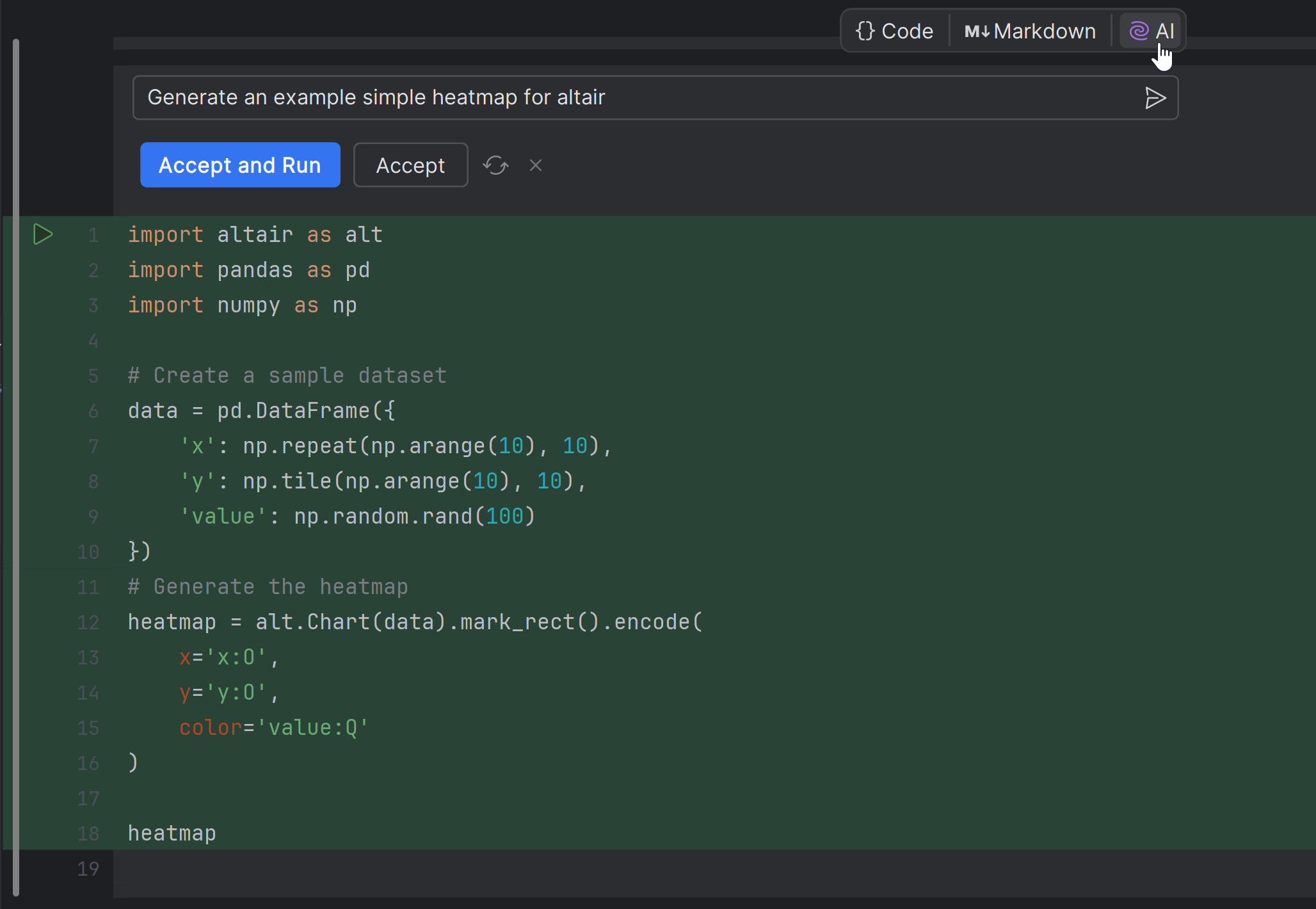Click the '# Create a sample dataset' comment
Viewport: 1316px width, 909px height.
pyautogui.click(x=287, y=376)
